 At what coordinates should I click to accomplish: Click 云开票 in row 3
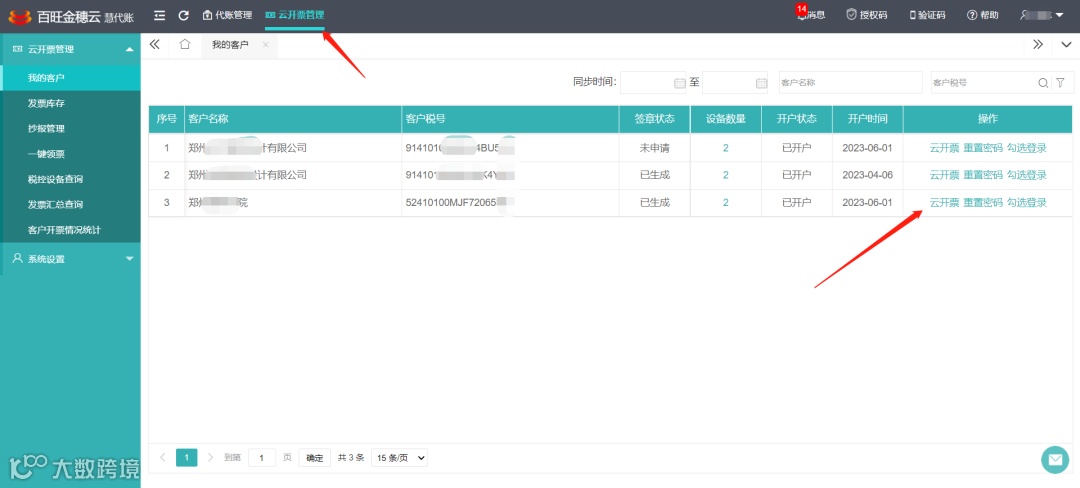[x=944, y=202]
